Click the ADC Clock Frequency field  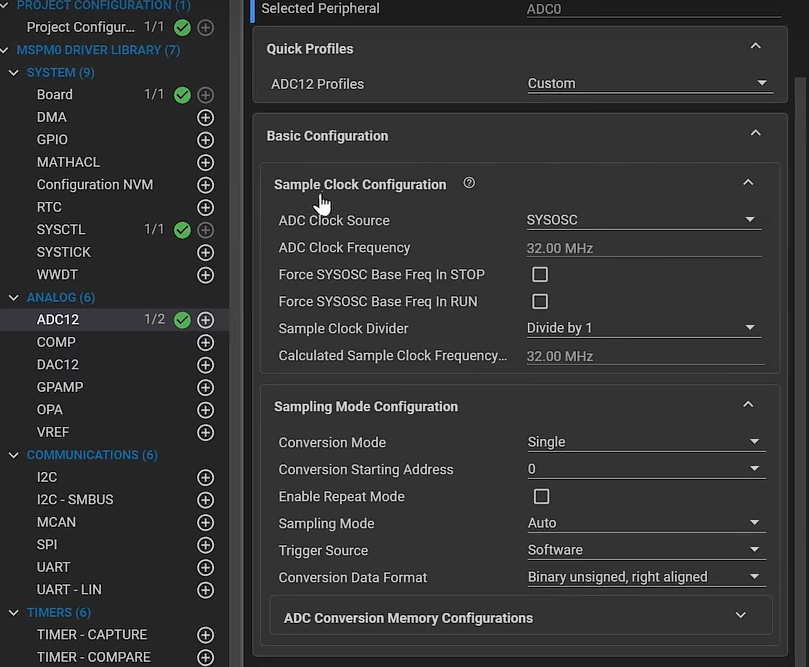click(643, 248)
